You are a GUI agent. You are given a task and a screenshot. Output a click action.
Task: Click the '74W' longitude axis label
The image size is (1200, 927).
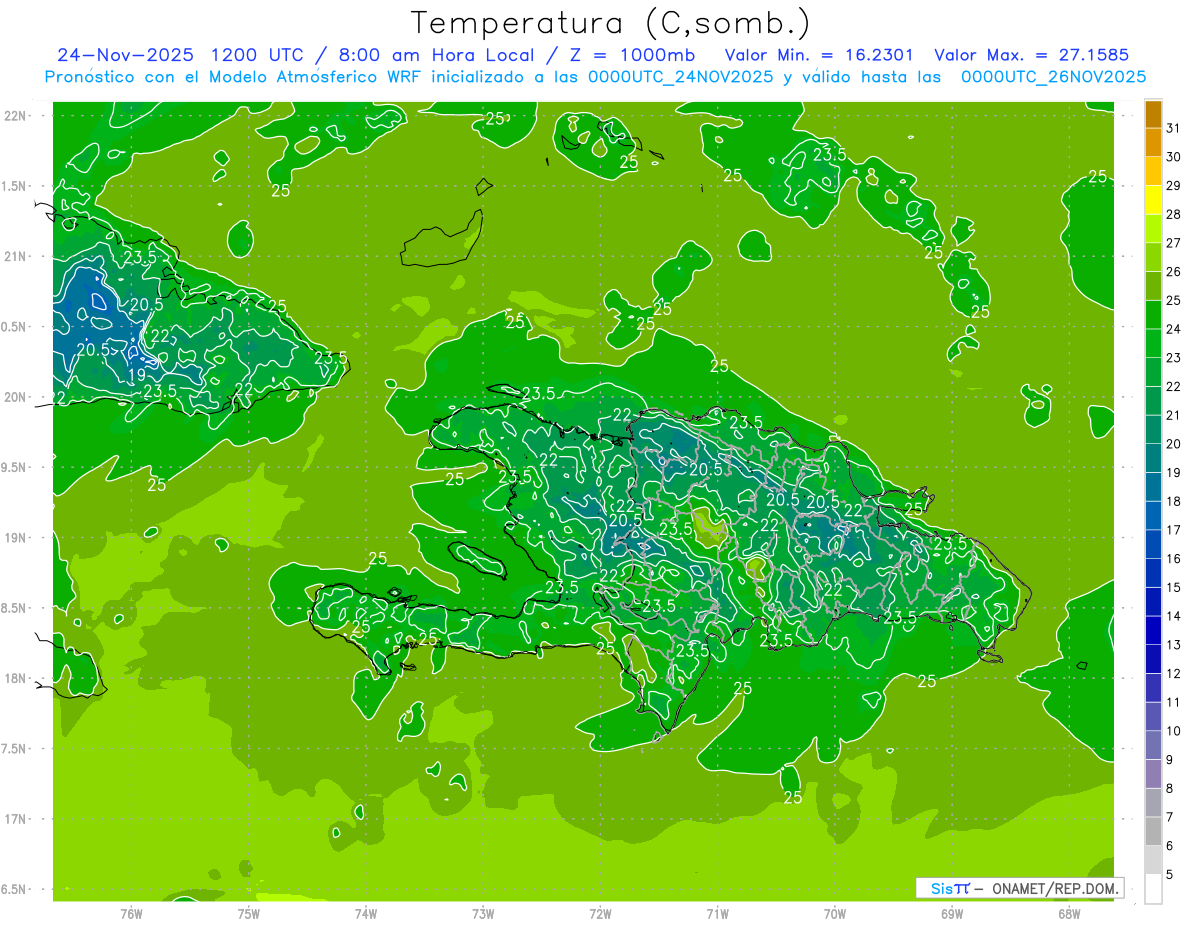365,914
